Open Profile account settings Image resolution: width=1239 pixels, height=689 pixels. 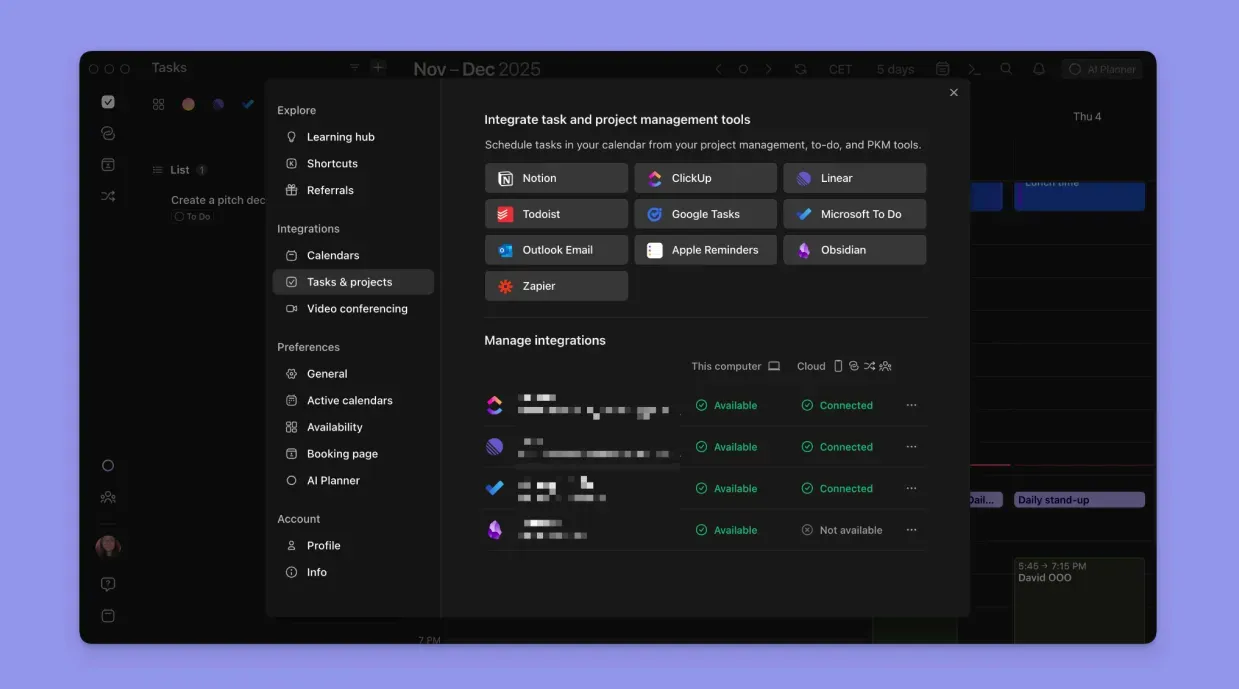point(353,546)
